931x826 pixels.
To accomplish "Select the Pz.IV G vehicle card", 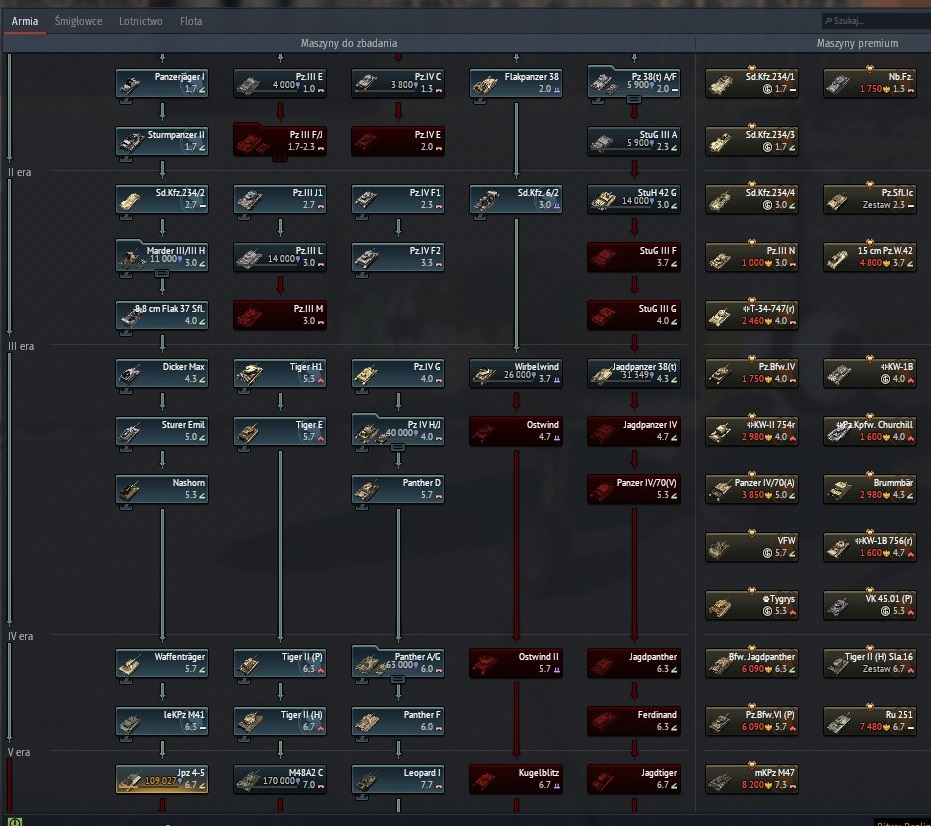I will coord(398,373).
